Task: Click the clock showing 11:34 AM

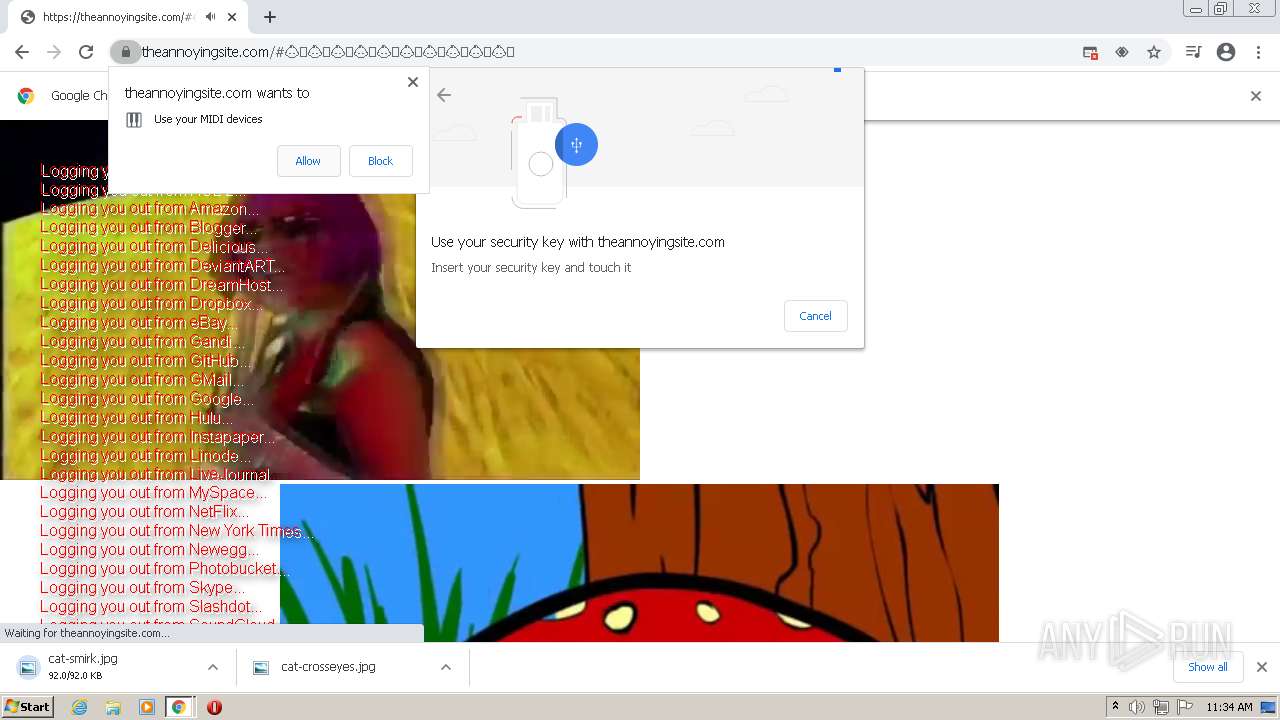Action: 1229,707
